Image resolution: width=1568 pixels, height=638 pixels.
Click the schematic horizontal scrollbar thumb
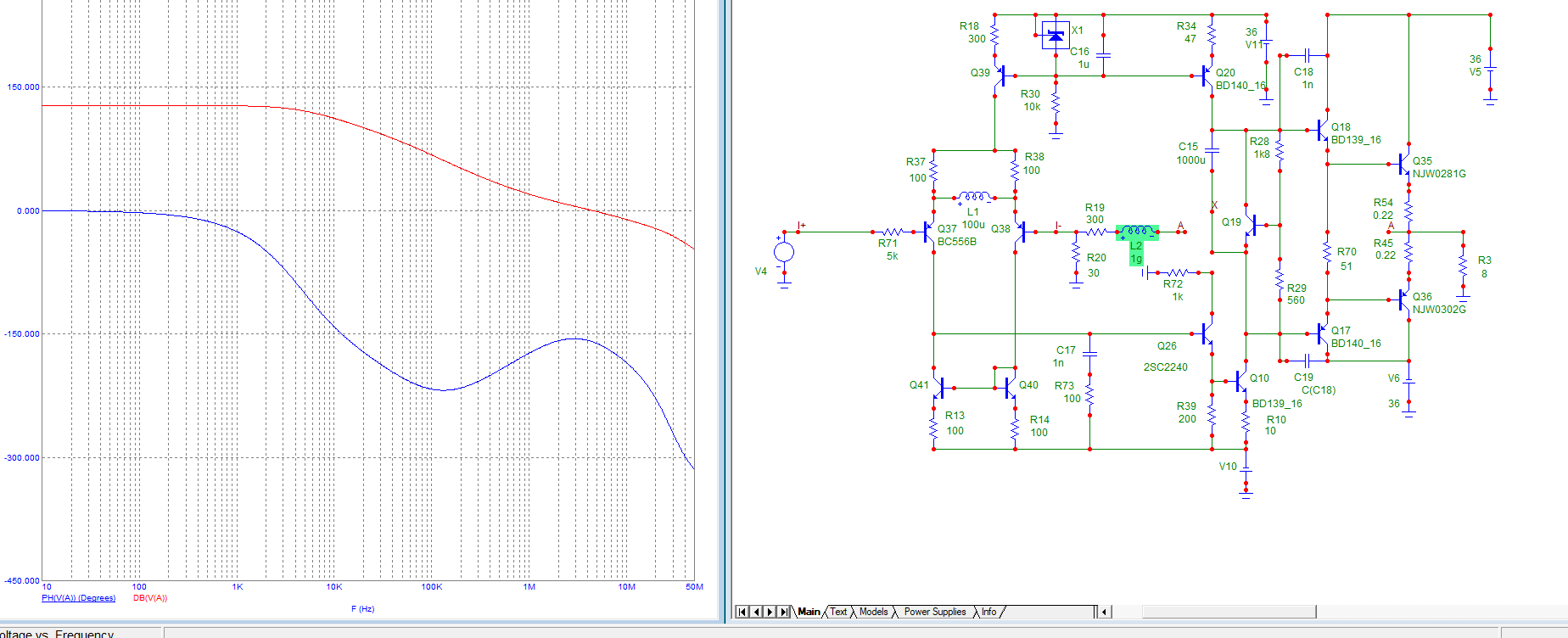[x=1229, y=612]
